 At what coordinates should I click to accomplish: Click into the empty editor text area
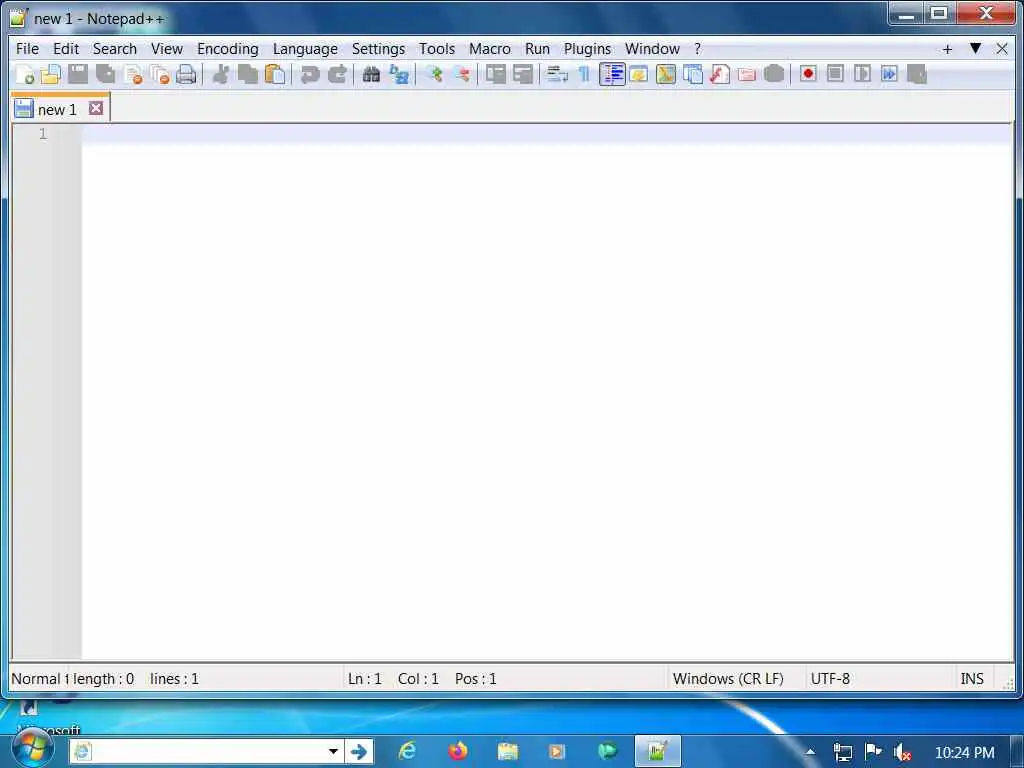point(547,392)
